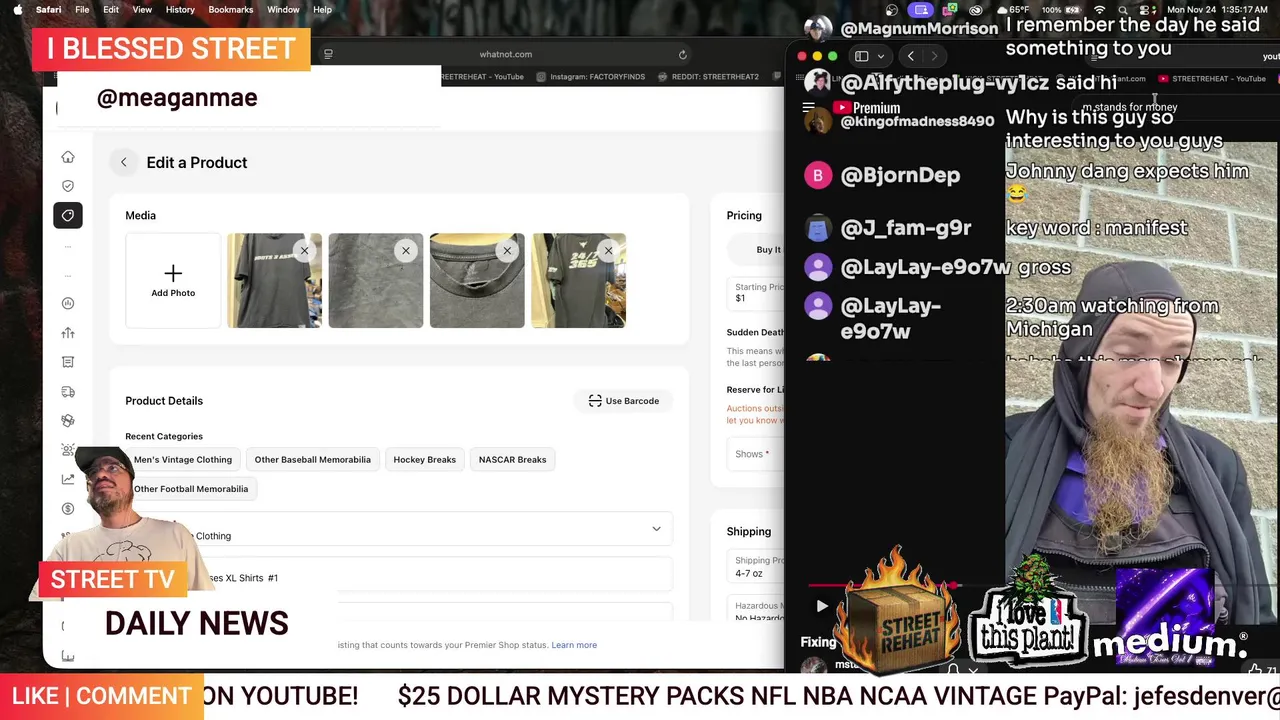Viewport: 1280px width, 720px height.
Task: Click the Starting Price field
Action: [x=758, y=292]
